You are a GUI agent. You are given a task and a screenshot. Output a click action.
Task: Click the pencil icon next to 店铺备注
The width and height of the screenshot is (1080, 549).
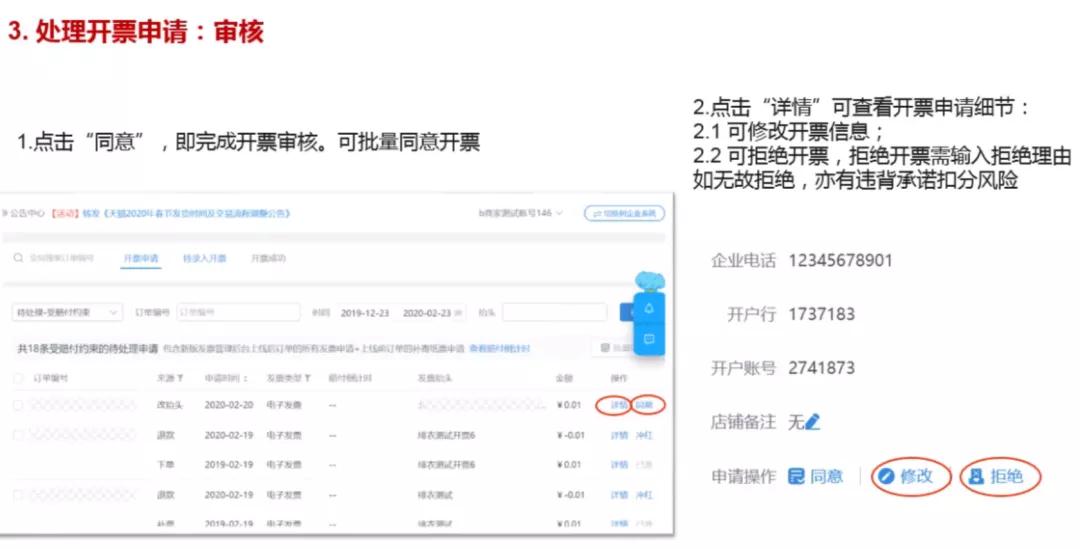[813, 421]
